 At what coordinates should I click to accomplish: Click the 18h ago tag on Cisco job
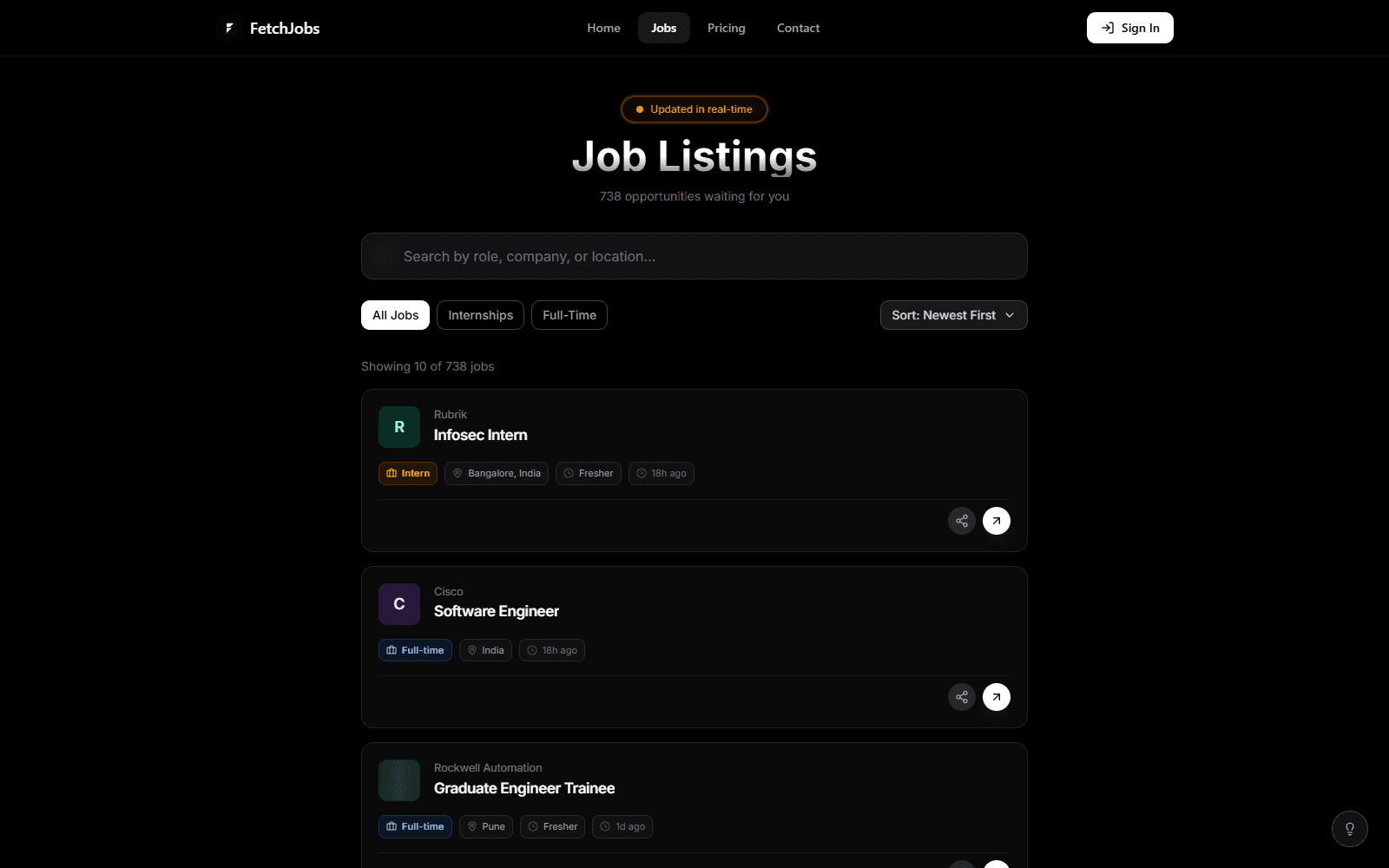(552, 650)
